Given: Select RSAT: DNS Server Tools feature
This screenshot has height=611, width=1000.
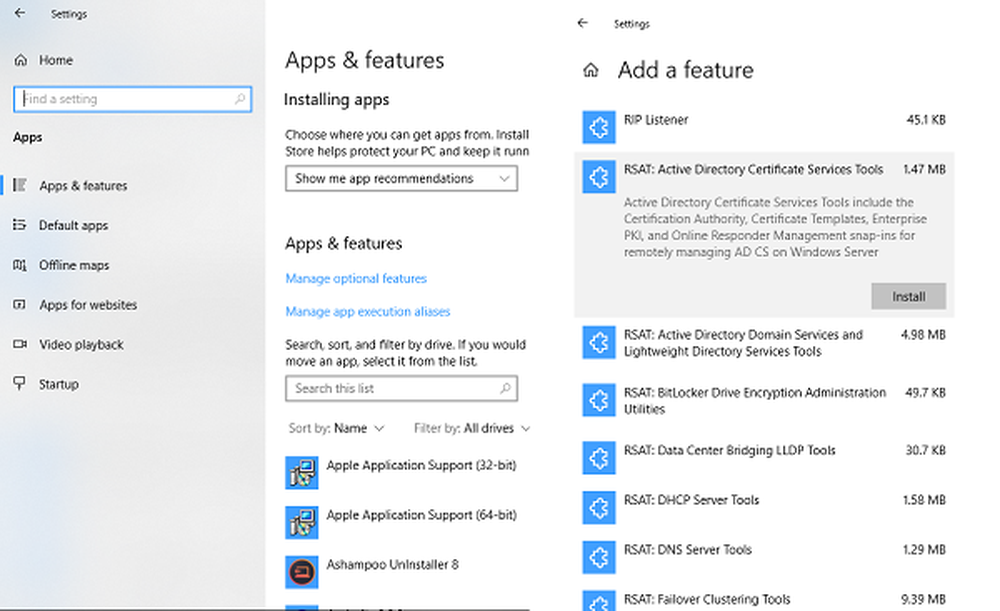Looking at the screenshot, I should point(688,550).
